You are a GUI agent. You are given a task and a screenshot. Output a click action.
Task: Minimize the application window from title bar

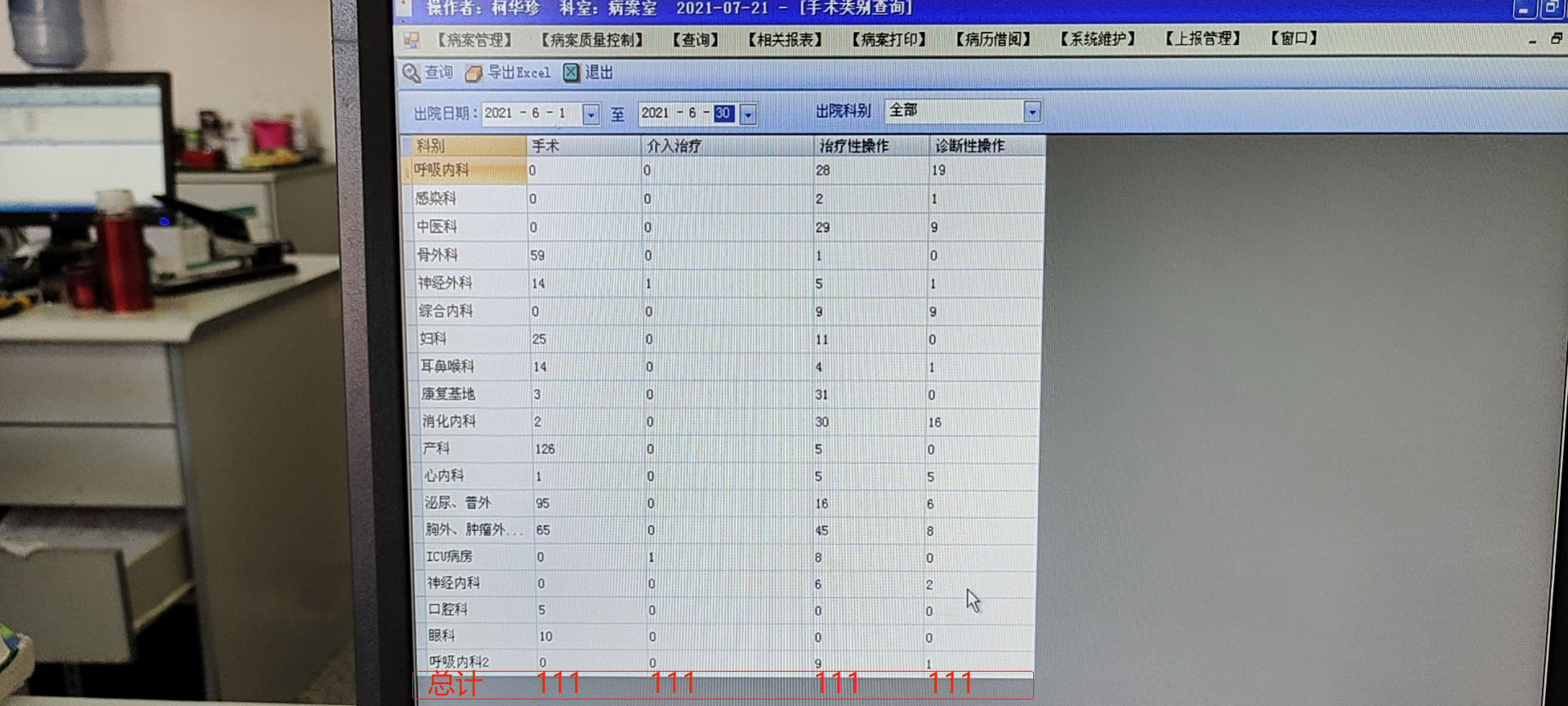(x=1523, y=9)
